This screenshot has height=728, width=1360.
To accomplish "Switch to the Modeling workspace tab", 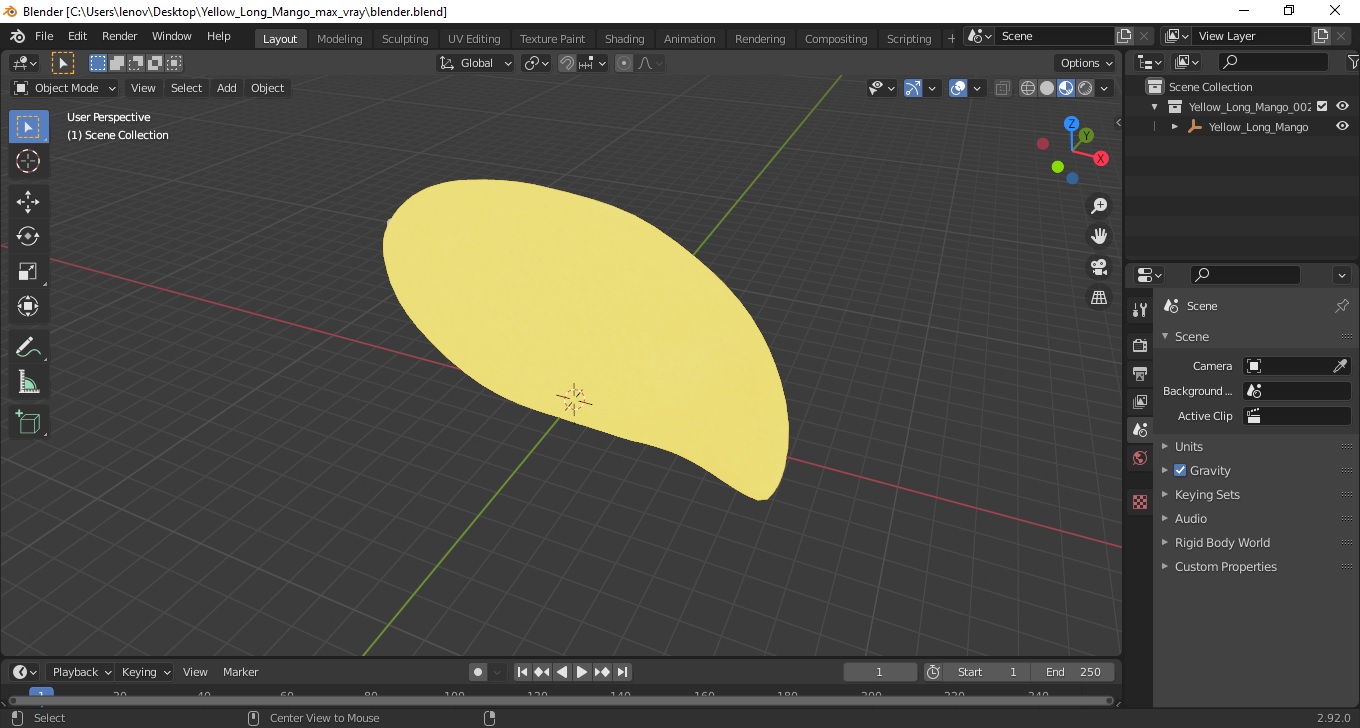I will tap(339, 39).
